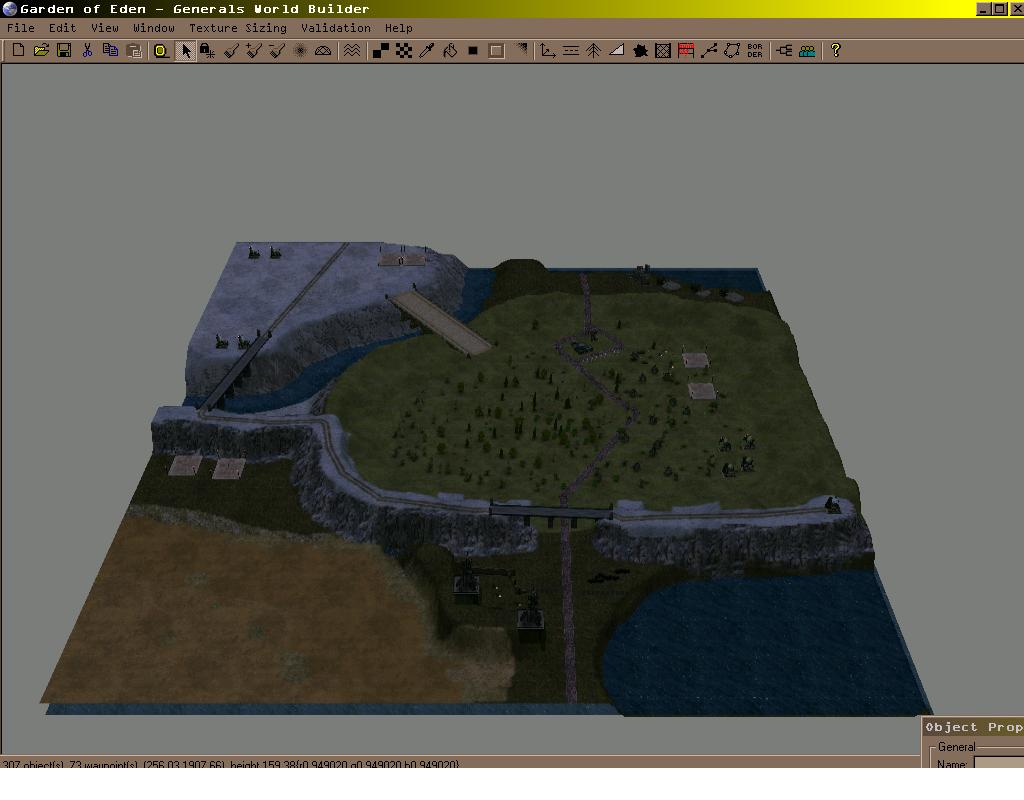This screenshot has height=800, width=1024.
Task: Open the Window menu
Action: (153, 28)
